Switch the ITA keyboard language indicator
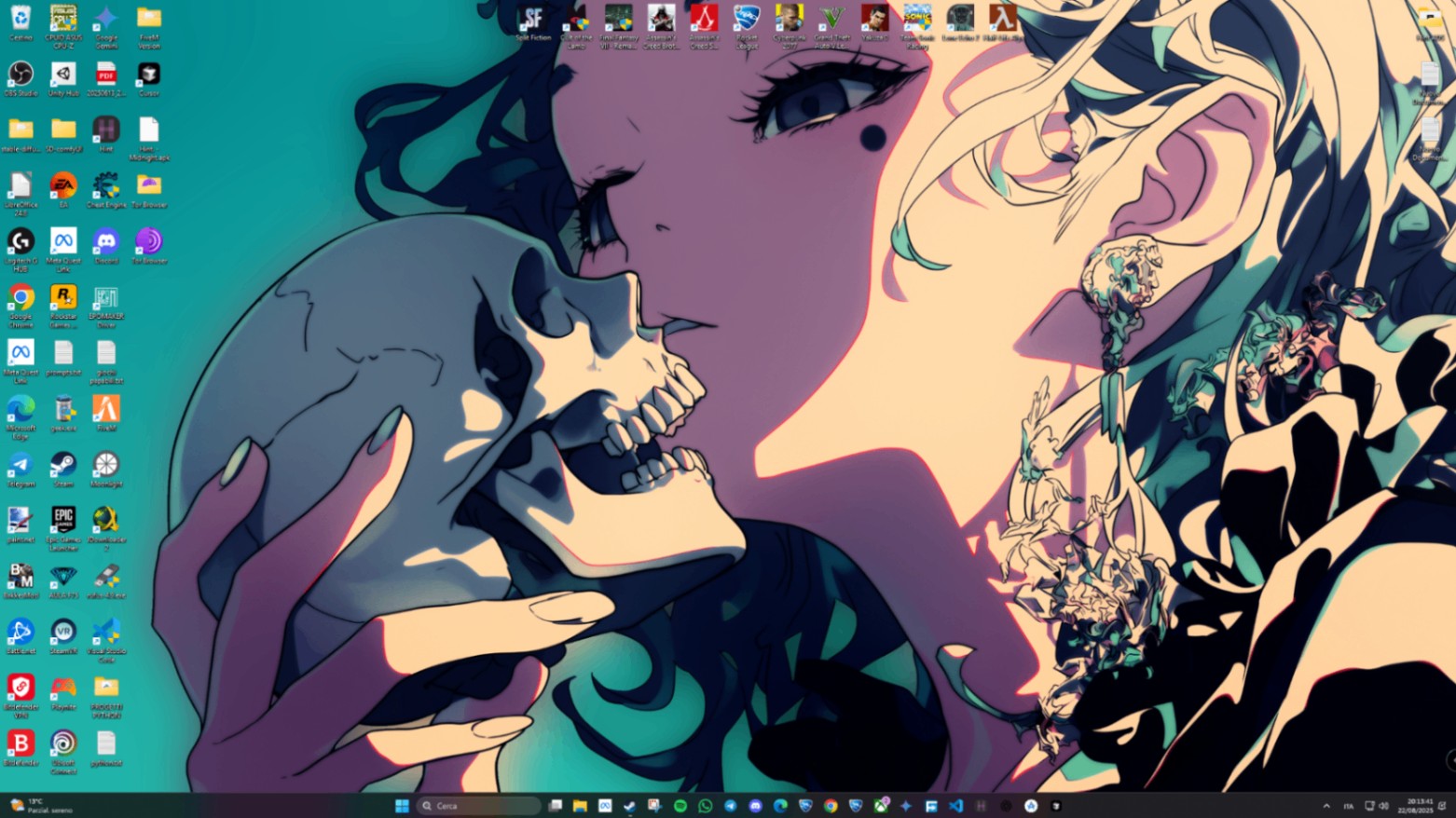The image size is (1456, 818). point(1348,806)
